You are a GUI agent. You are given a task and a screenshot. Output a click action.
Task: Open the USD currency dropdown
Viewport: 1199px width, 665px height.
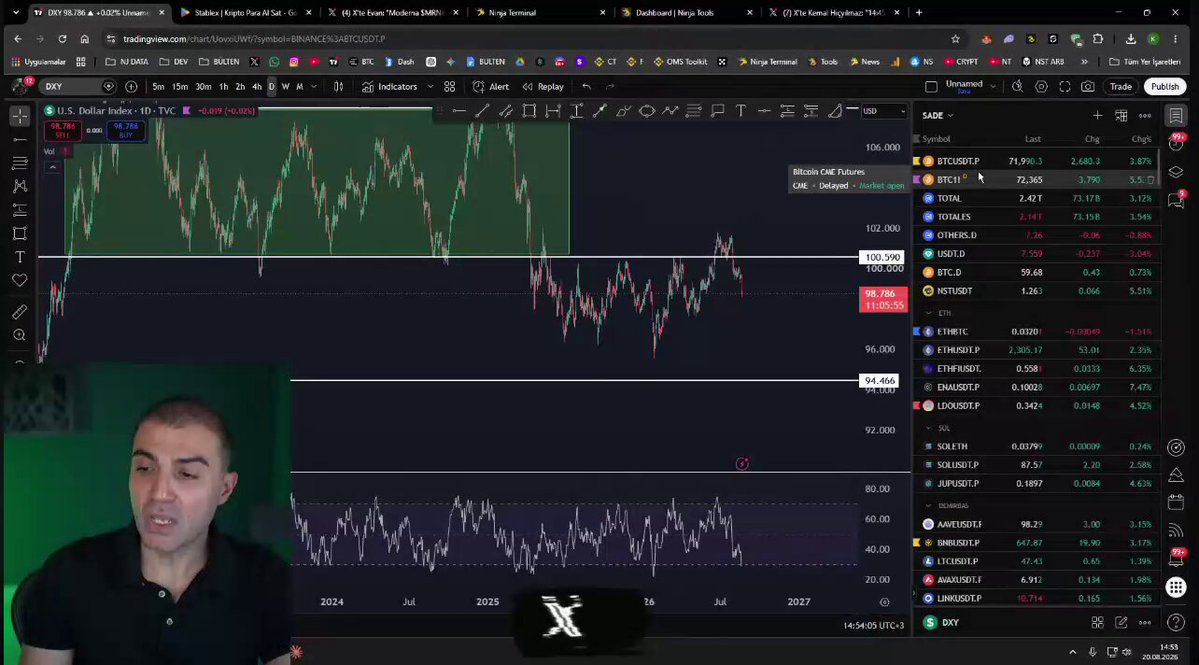(x=884, y=112)
